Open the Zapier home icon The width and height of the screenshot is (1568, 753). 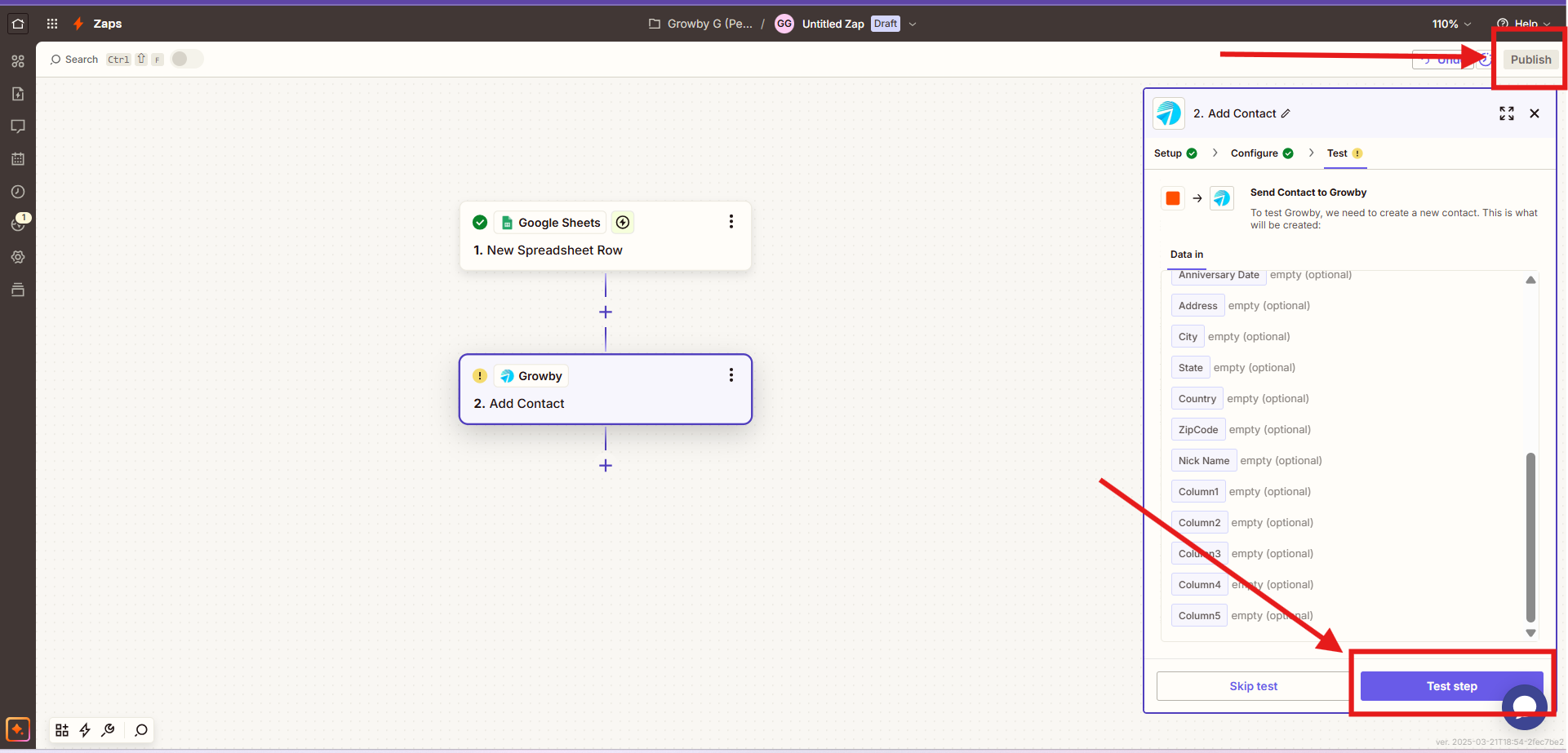coord(18,24)
